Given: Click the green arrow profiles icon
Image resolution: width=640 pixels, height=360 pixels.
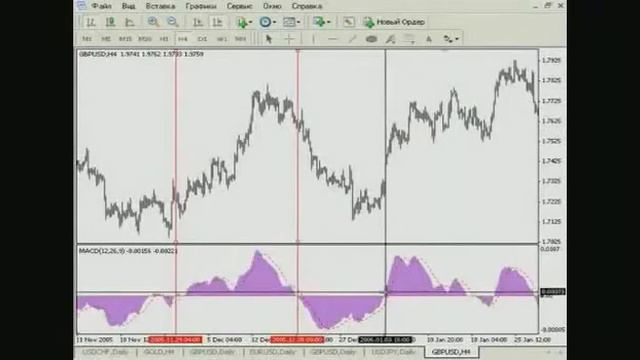Looking at the screenshot, I should [318, 22].
